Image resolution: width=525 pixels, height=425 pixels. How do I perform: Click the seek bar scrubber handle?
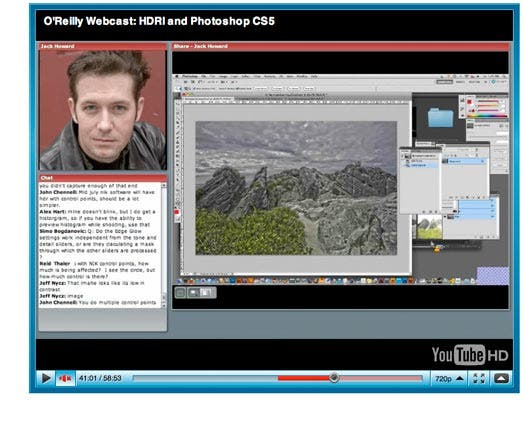(334, 378)
